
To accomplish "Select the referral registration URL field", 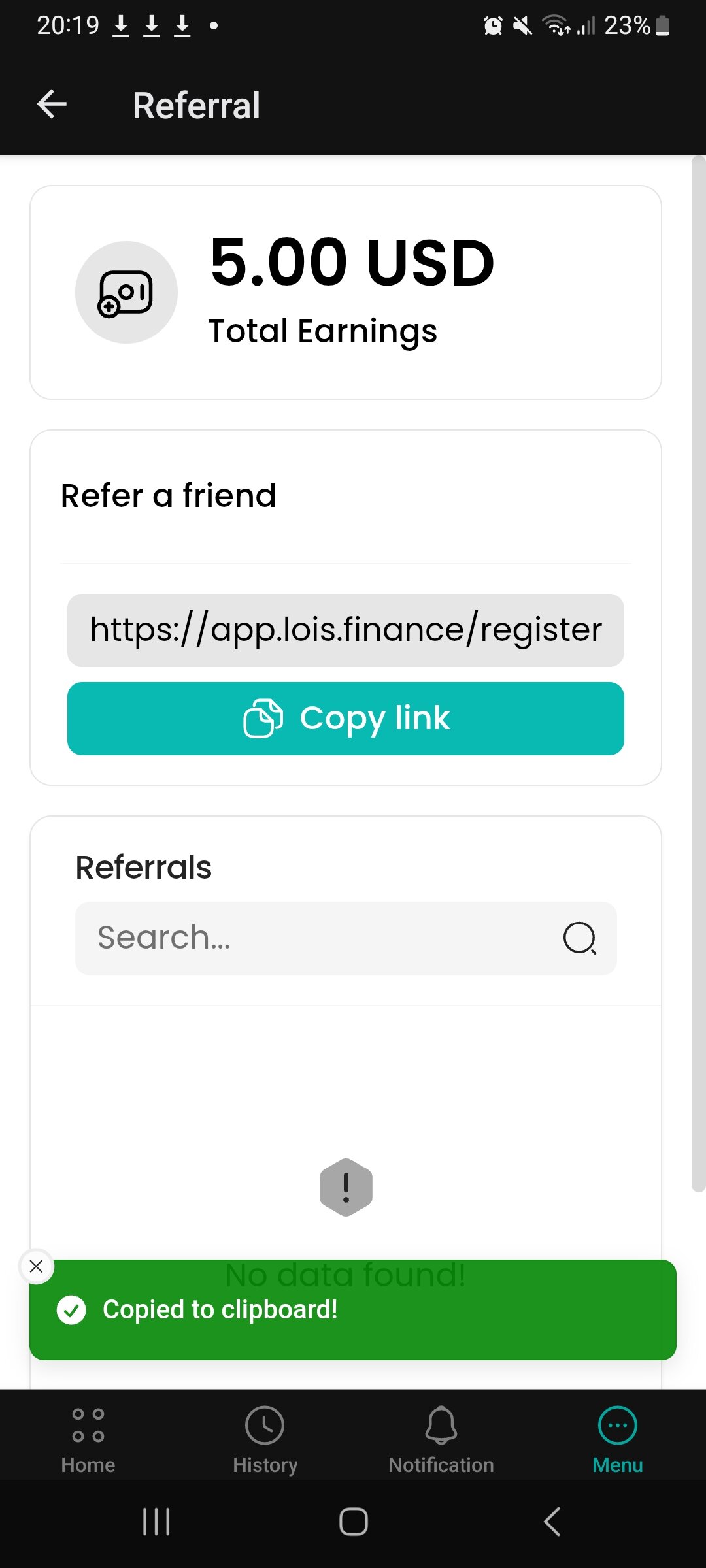I will pyautogui.click(x=345, y=630).
